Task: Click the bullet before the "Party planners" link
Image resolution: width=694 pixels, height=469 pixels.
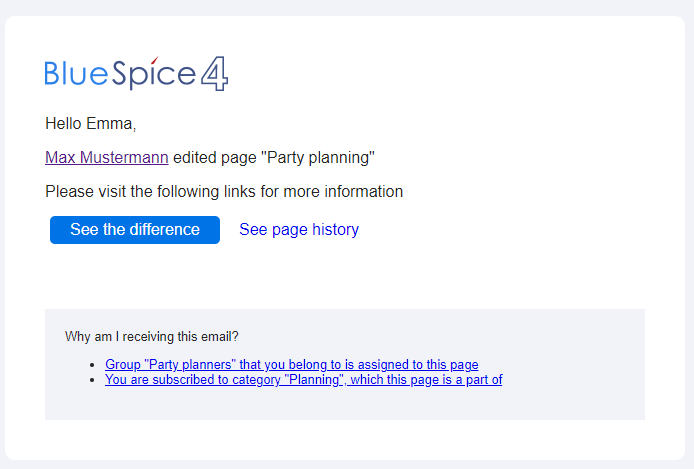Action: pyautogui.click(x=92, y=366)
